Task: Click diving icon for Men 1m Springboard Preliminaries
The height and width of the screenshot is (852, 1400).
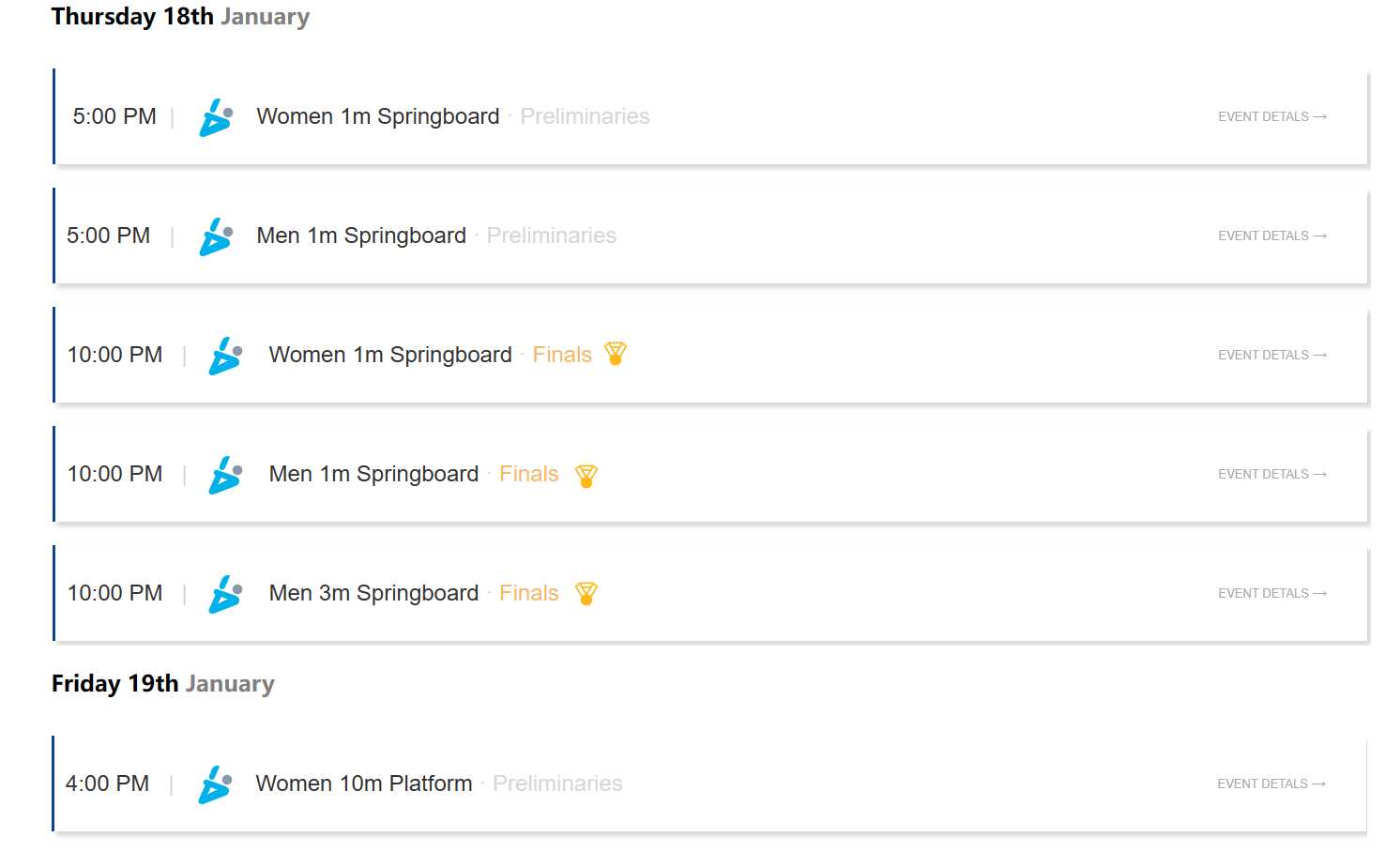Action: point(216,236)
